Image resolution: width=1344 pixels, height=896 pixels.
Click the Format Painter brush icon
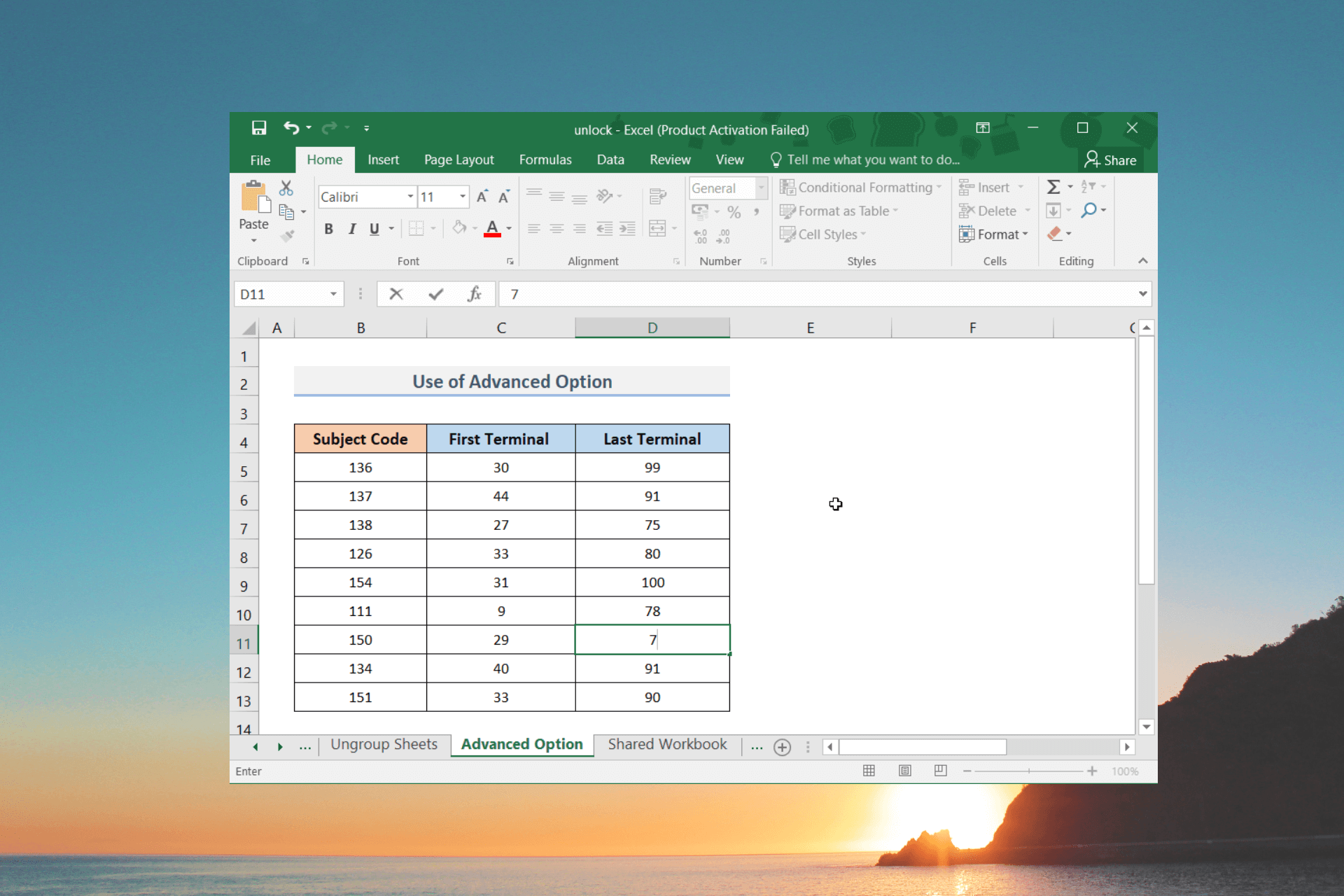pyautogui.click(x=287, y=236)
